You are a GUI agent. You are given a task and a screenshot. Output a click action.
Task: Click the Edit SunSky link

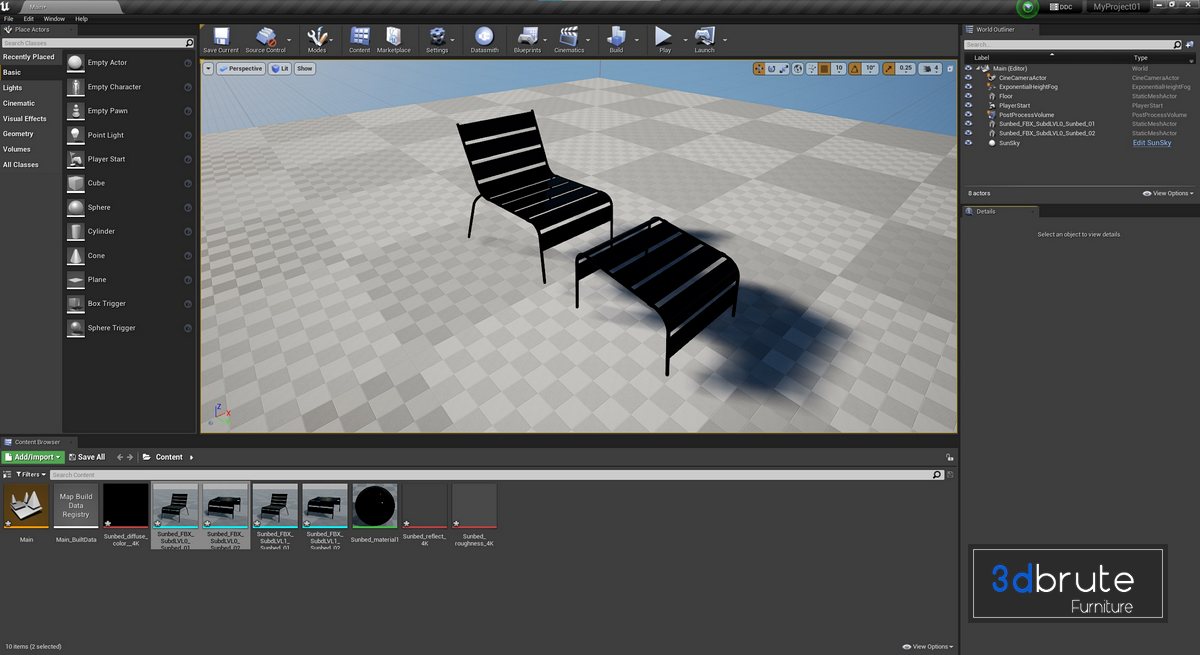point(1151,143)
